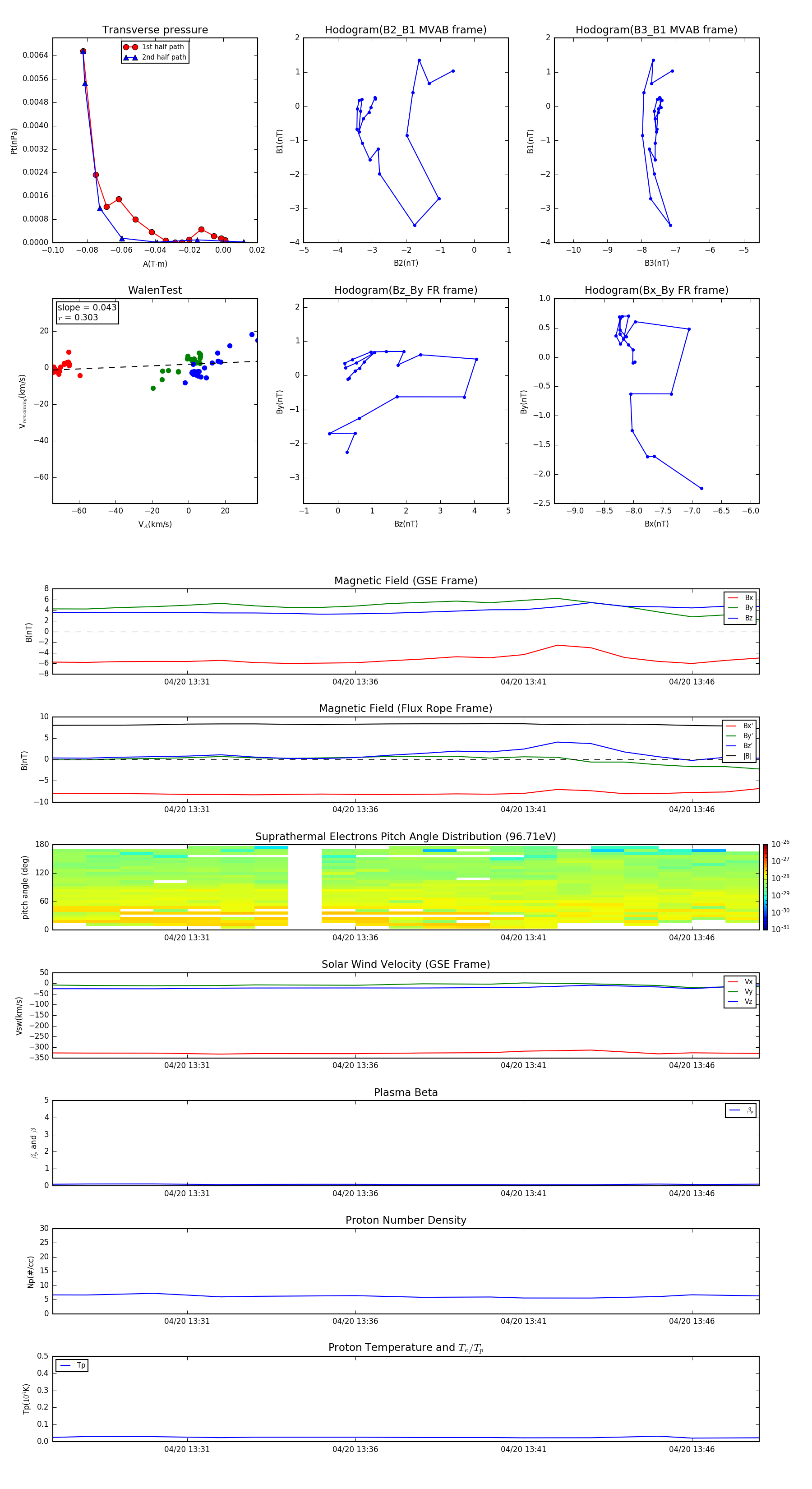Click "04/20 13:31" tick under Solar Wind Velocity
Viewport: 812px width, 1489px height.
(x=187, y=1065)
